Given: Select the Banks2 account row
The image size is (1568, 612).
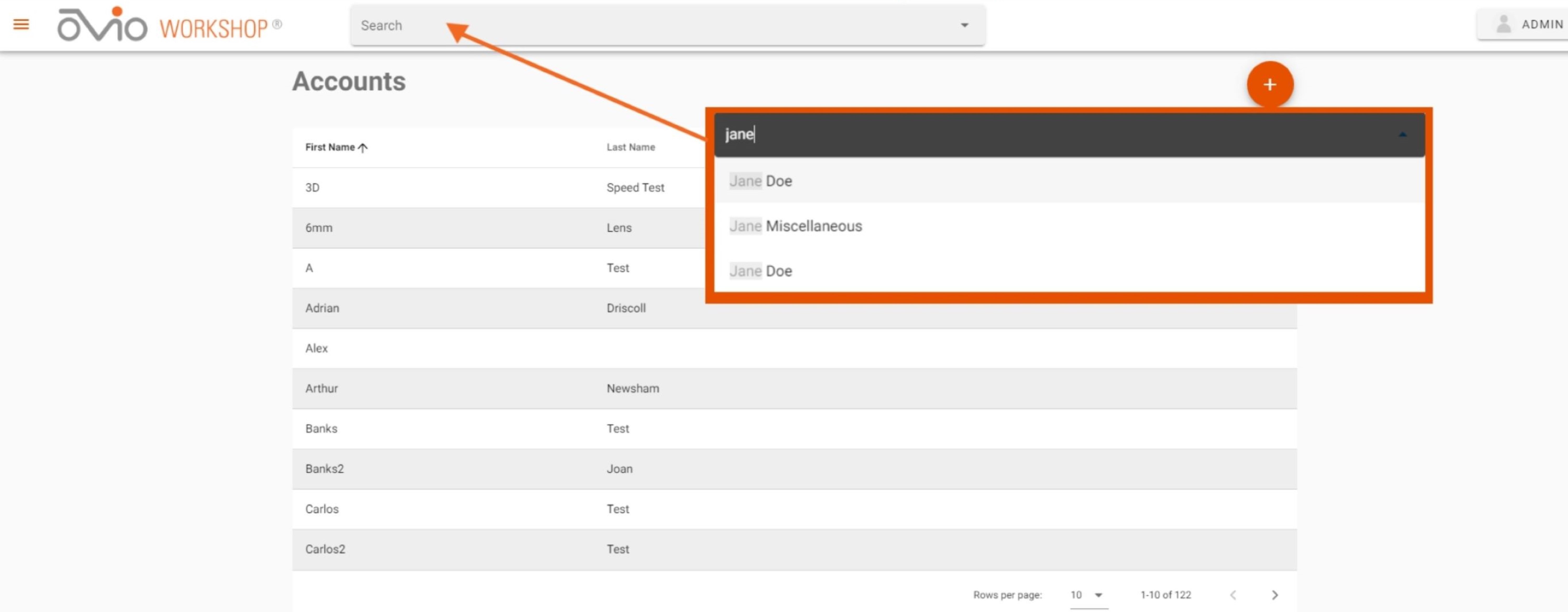Looking at the screenshot, I should tap(794, 469).
